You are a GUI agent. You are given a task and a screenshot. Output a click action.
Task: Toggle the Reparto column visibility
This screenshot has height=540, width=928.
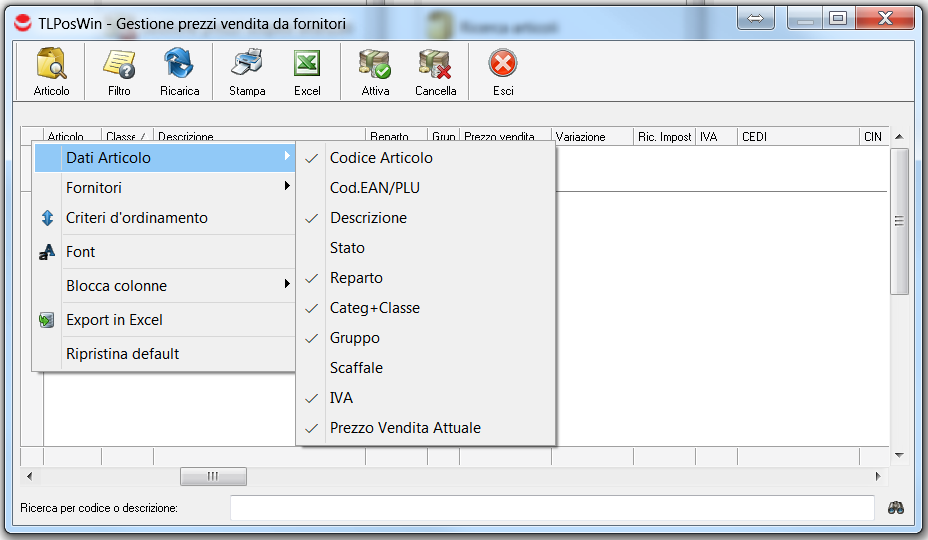click(x=426, y=278)
